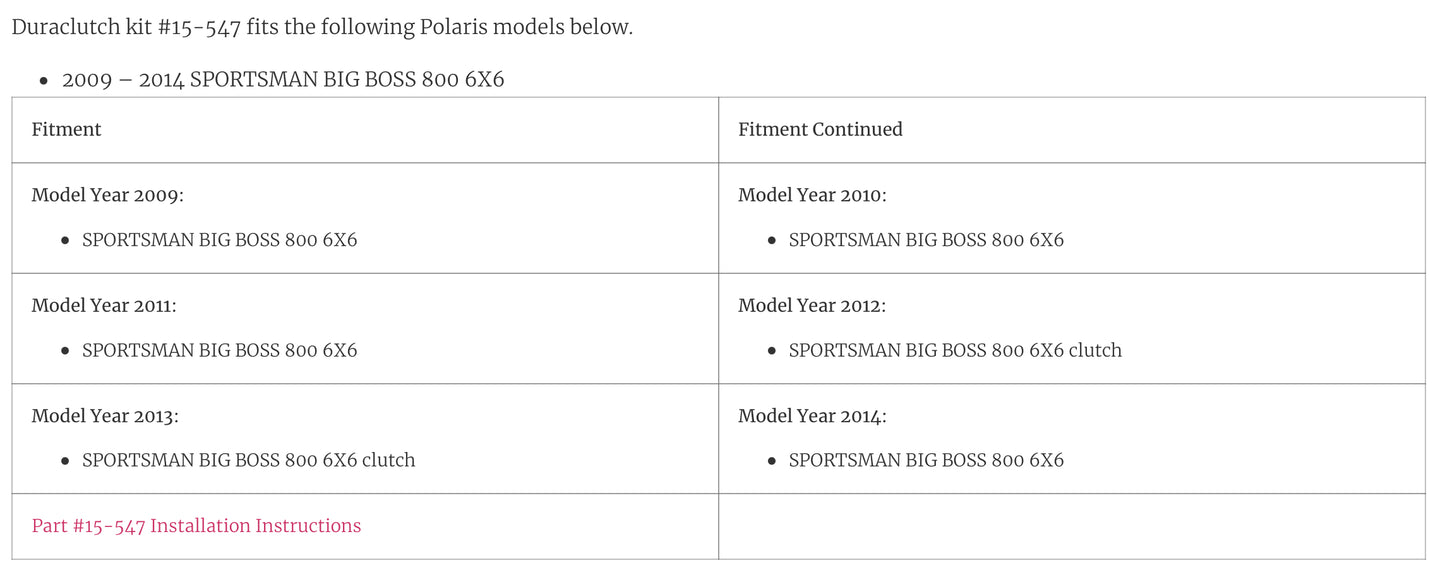Click the Sportsman Big Boss entry under Model Year 2011
1445x575 pixels.
click(x=219, y=351)
